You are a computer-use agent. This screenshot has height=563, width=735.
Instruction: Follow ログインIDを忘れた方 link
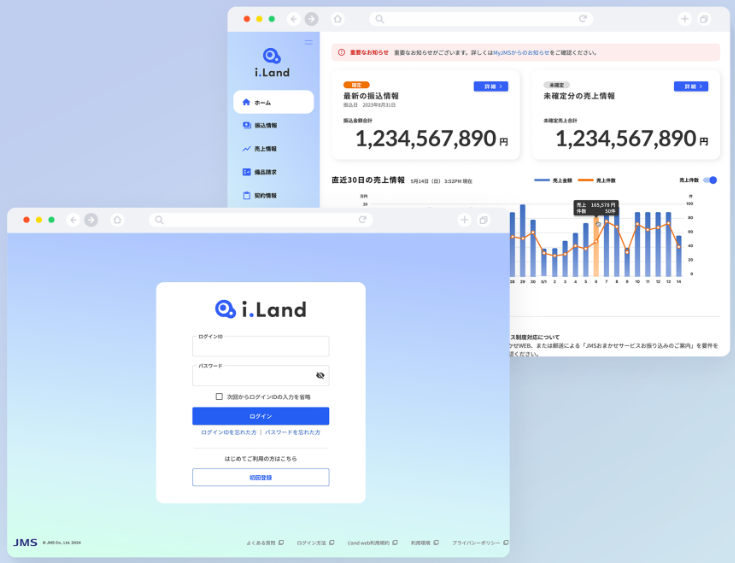[229, 432]
